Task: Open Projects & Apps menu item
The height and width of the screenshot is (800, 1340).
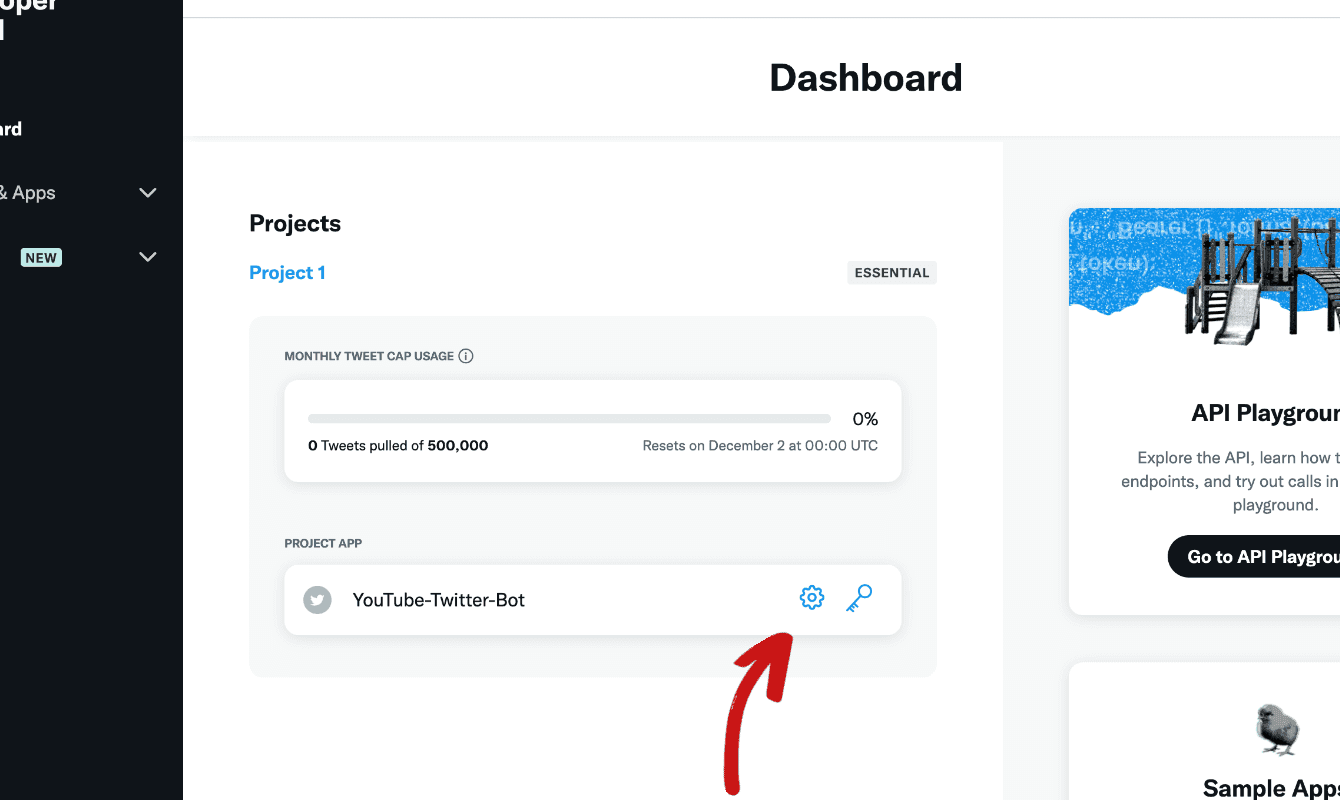Action: [28, 193]
